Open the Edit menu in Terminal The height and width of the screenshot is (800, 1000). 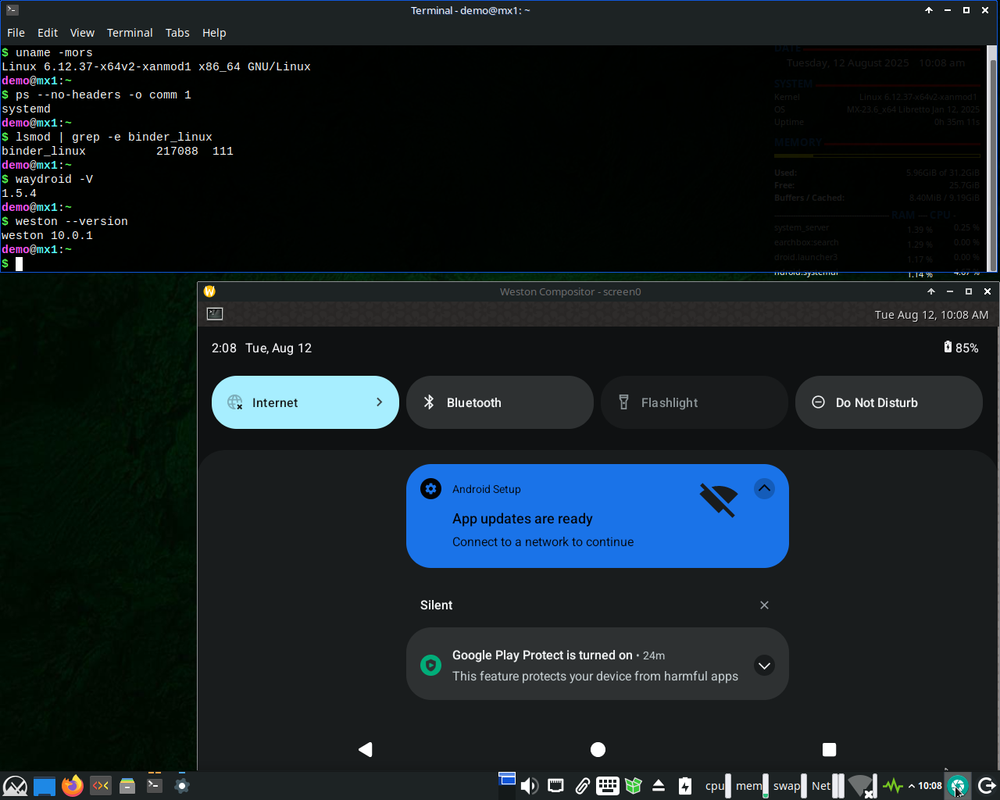tap(47, 33)
